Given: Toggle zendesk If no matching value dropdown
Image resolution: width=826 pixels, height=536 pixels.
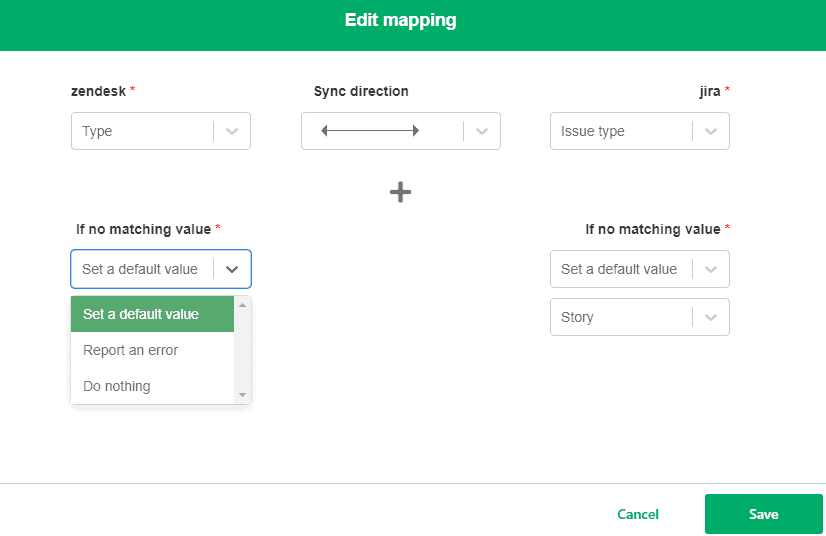Looking at the screenshot, I should [161, 269].
